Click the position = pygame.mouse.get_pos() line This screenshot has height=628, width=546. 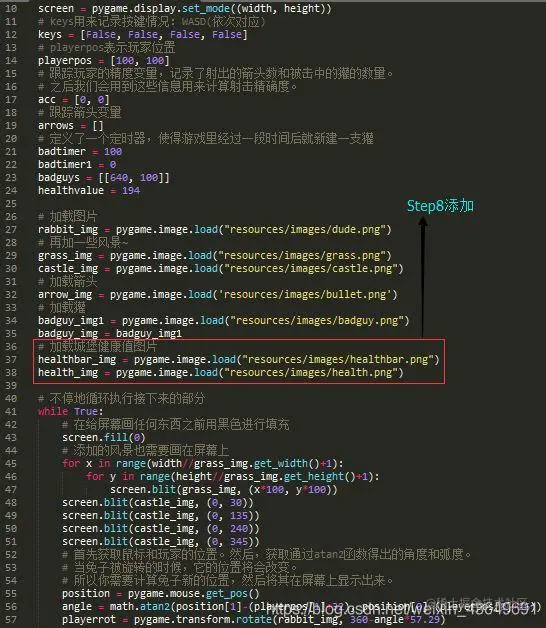coord(161,593)
